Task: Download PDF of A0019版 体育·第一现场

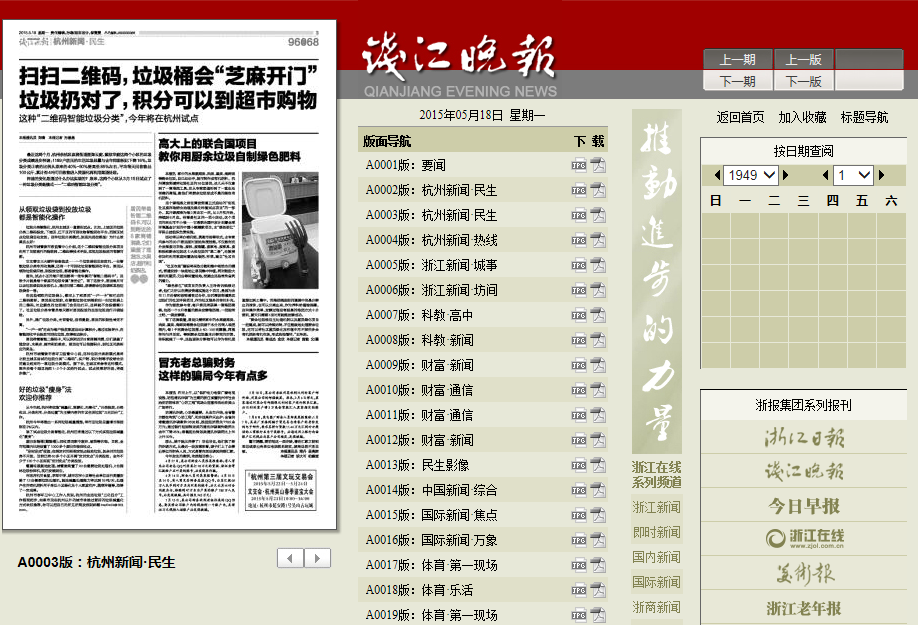Action: (x=598, y=615)
